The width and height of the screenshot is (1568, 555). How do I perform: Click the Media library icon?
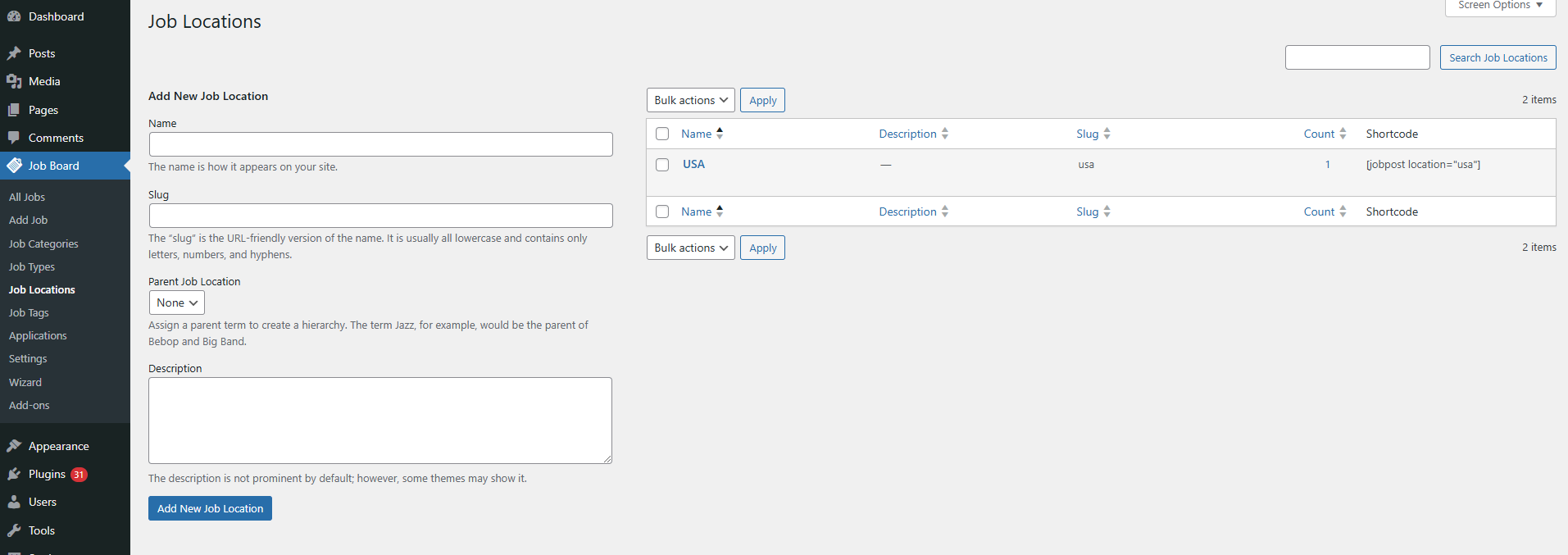pos(14,81)
